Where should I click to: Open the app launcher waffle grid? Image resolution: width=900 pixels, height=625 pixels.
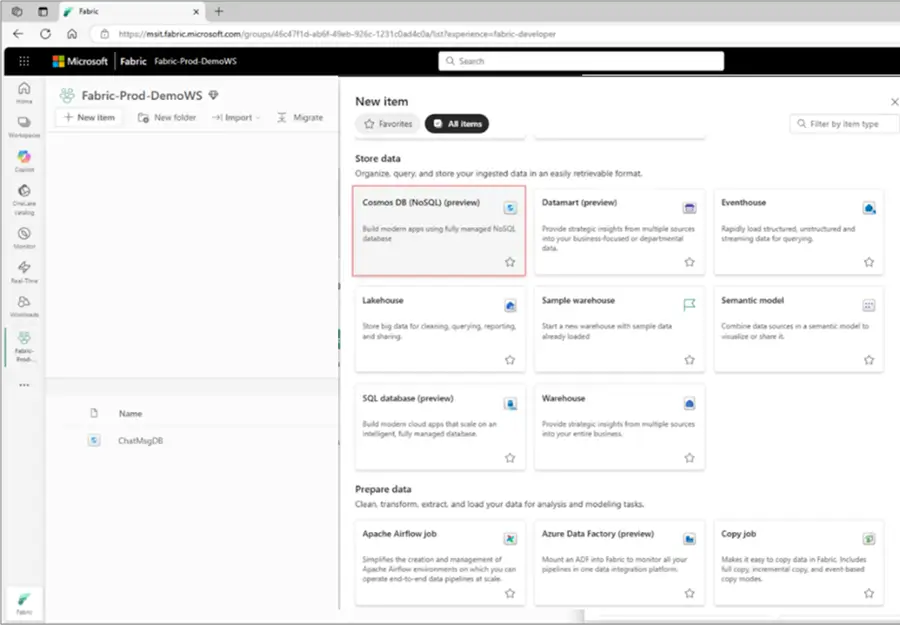tap(24, 61)
